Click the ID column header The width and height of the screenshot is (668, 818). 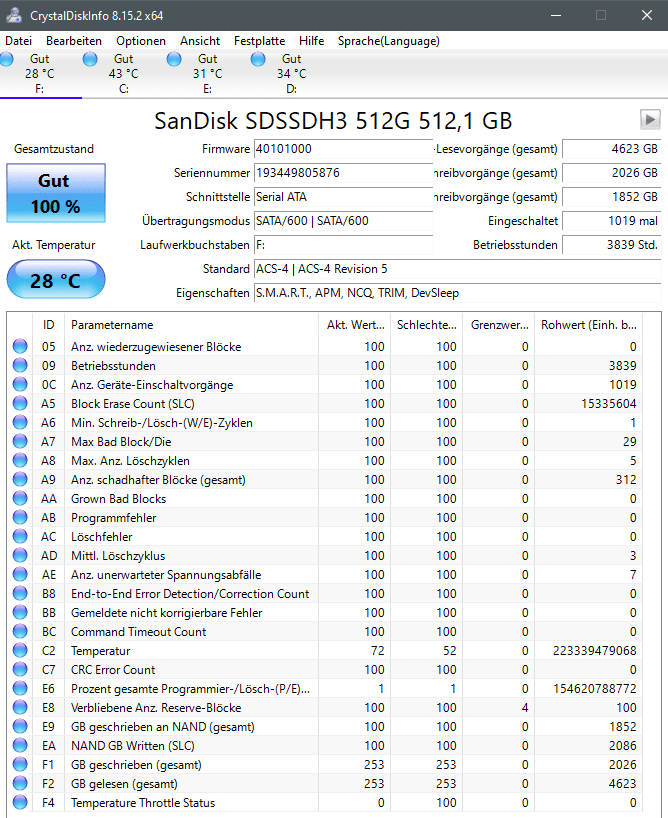[x=49, y=324]
